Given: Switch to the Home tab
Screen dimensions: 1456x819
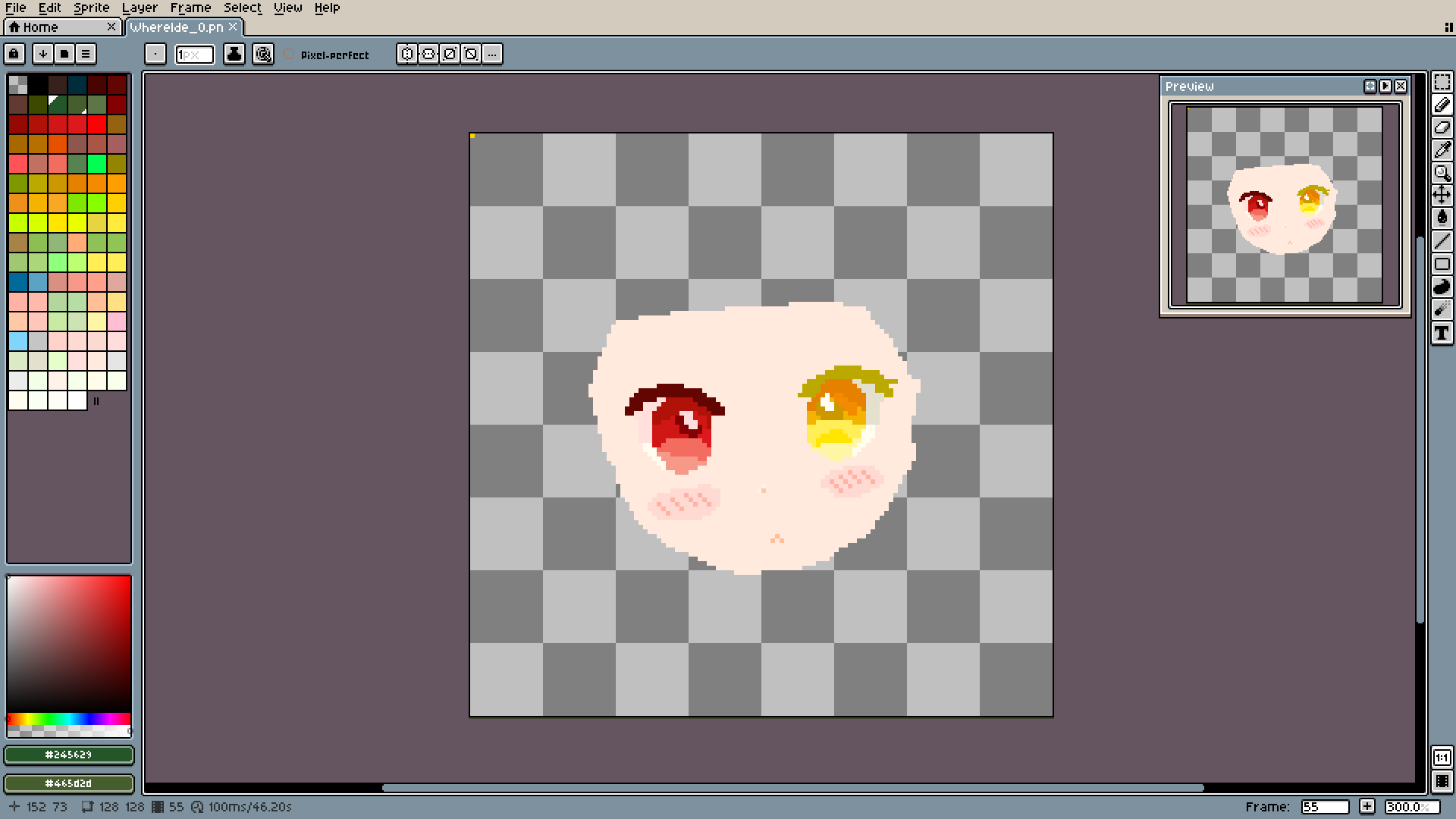Looking at the screenshot, I should point(41,27).
